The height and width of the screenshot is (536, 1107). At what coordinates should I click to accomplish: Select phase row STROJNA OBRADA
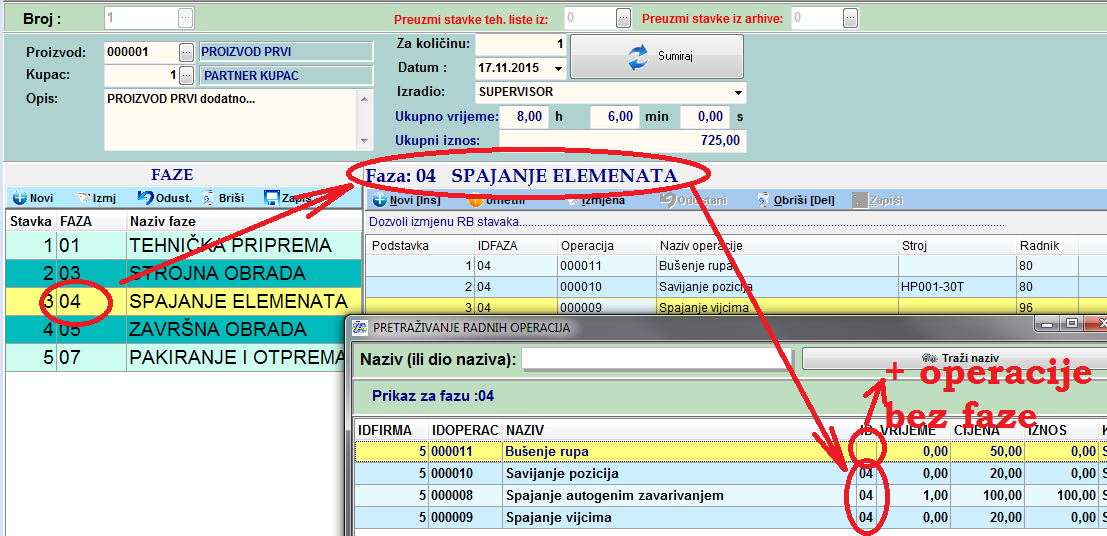click(x=183, y=273)
